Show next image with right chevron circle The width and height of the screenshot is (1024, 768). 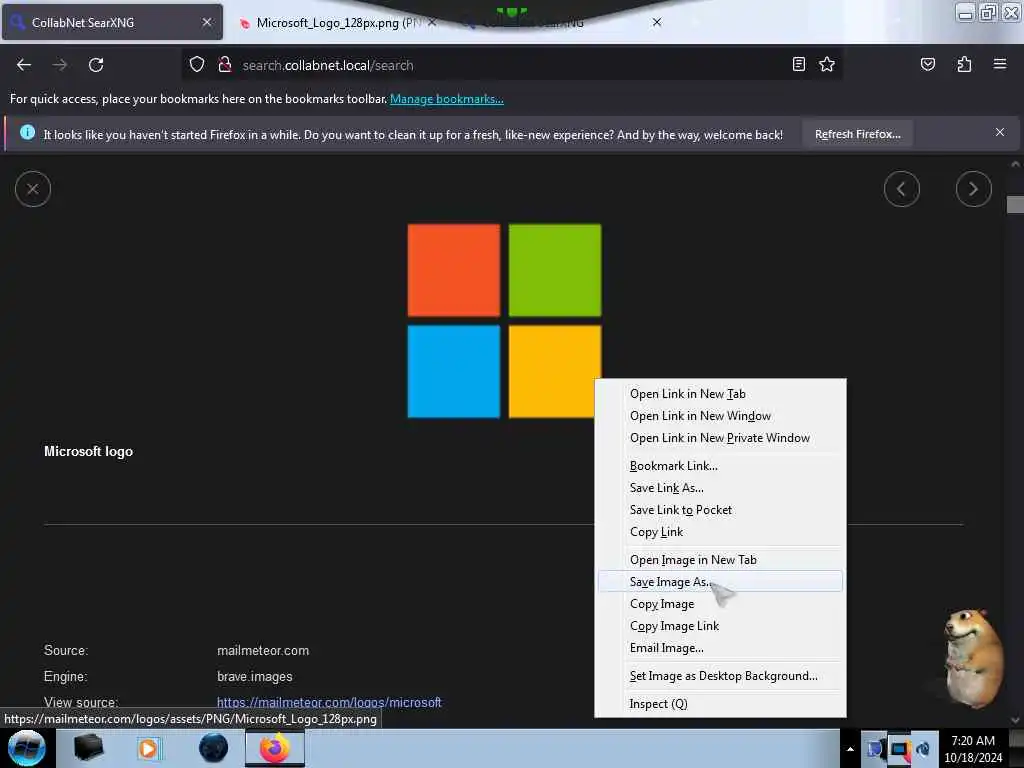click(x=973, y=189)
